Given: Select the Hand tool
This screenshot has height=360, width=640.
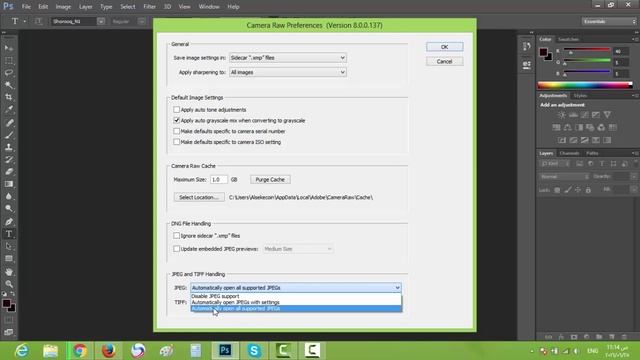Looking at the screenshot, I should [9, 272].
